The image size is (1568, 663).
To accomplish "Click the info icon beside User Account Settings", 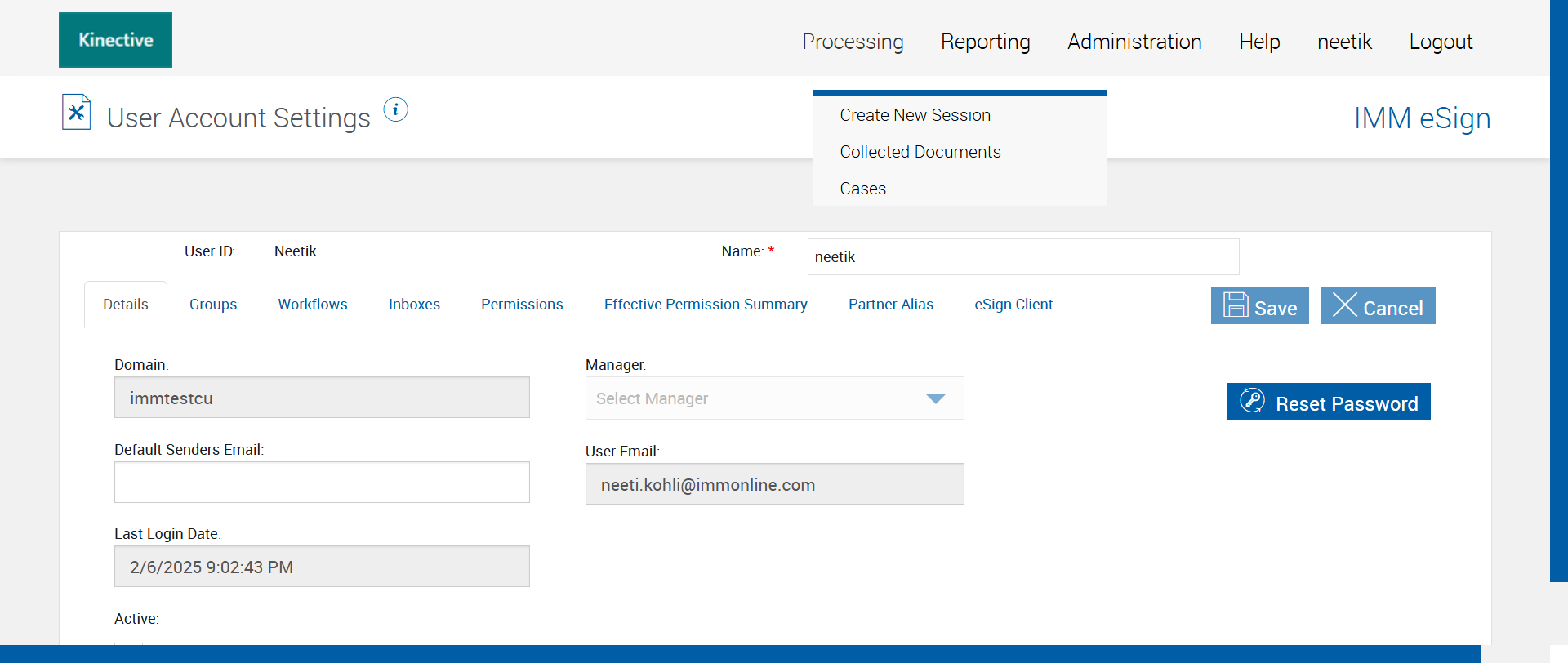I will tap(396, 109).
